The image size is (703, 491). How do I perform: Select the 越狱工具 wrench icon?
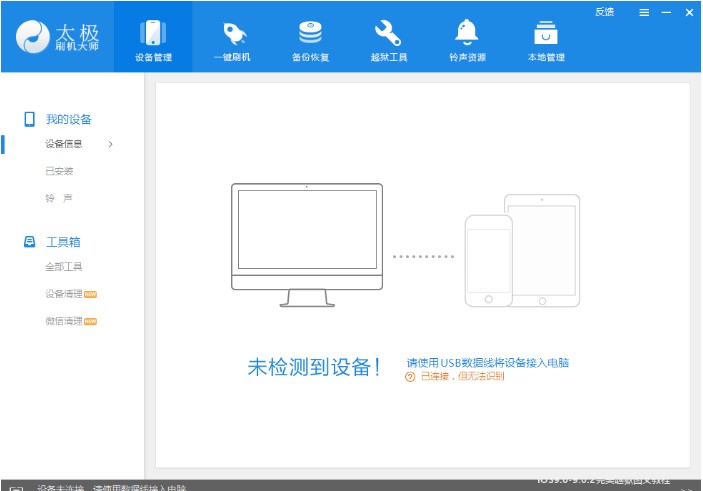coord(388,34)
